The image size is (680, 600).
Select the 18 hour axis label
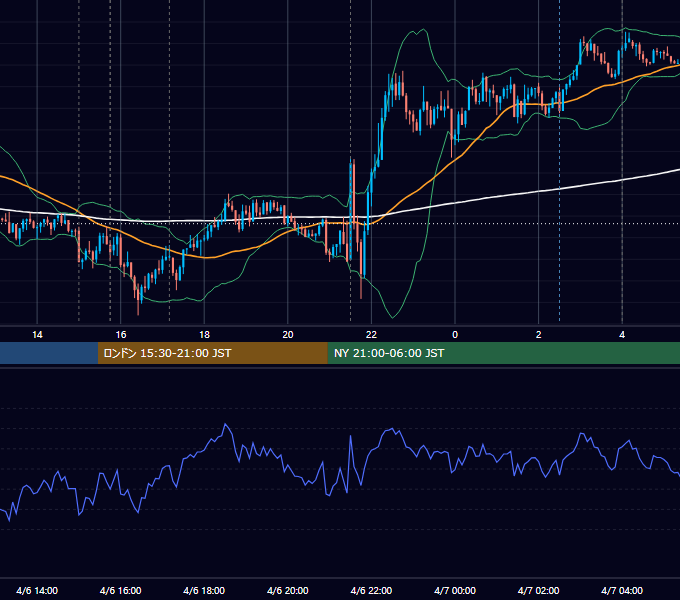204,335
